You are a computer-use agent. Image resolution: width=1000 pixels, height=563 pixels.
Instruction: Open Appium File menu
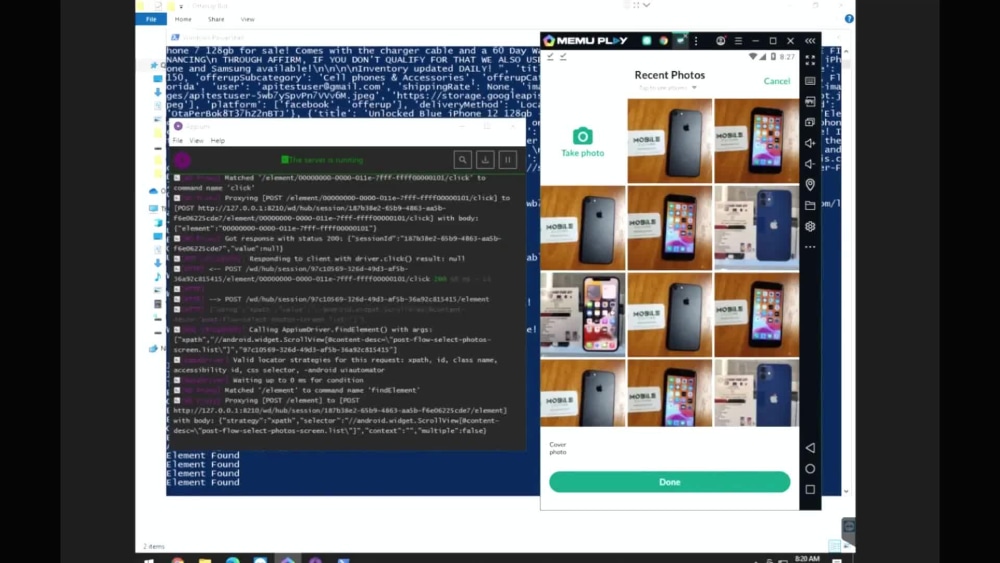[x=178, y=140]
